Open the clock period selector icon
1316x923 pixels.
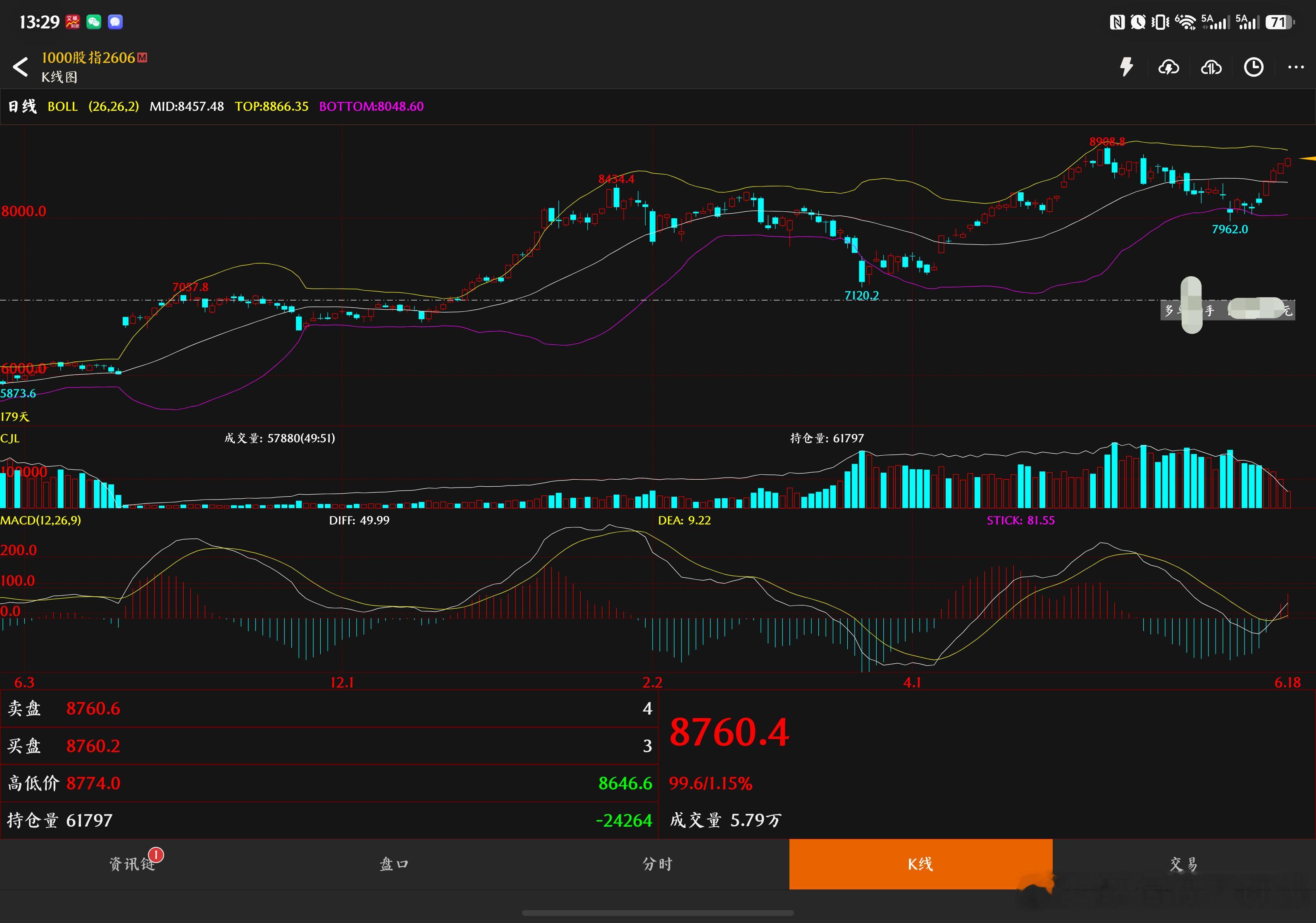[x=1254, y=67]
